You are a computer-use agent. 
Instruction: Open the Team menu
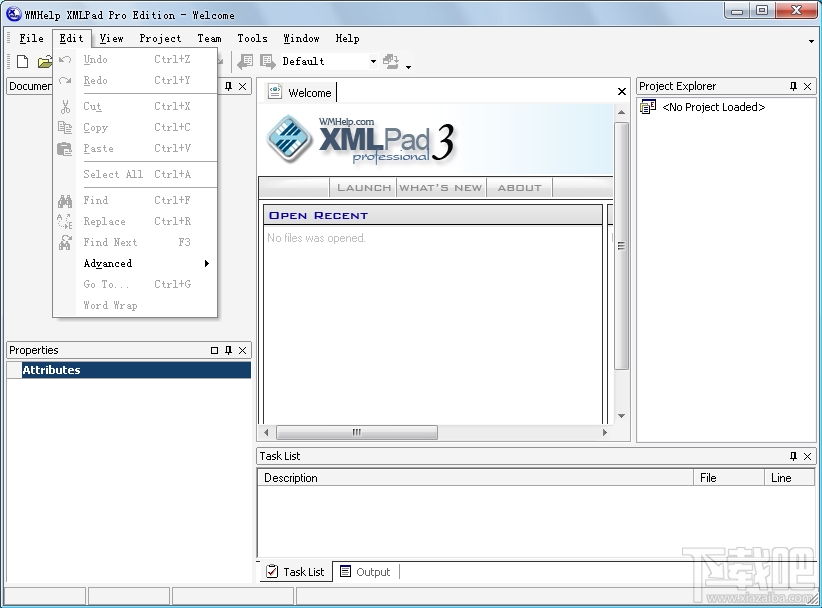point(209,38)
